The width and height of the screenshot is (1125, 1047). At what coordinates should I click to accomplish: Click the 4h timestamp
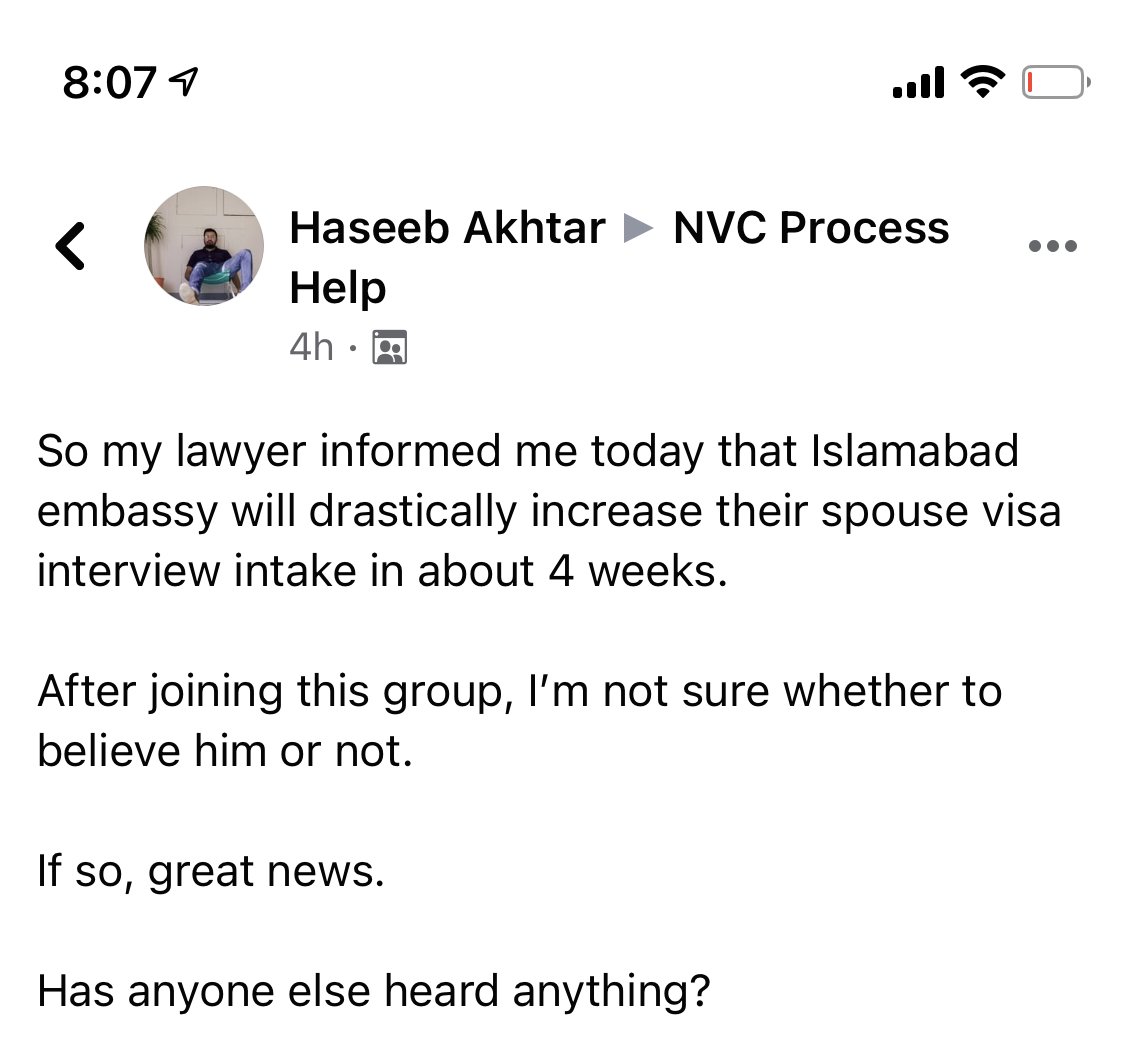coord(311,348)
